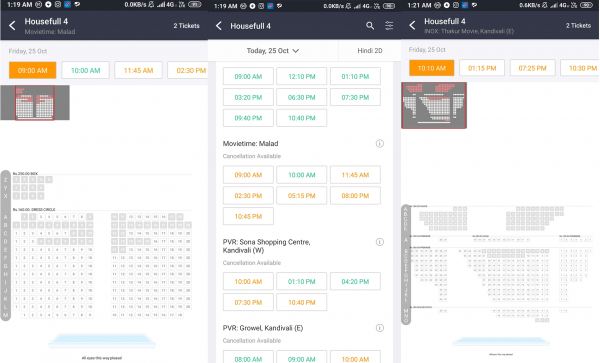Pick the 10:45 PM show at Movietime: Malad

tap(248, 216)
